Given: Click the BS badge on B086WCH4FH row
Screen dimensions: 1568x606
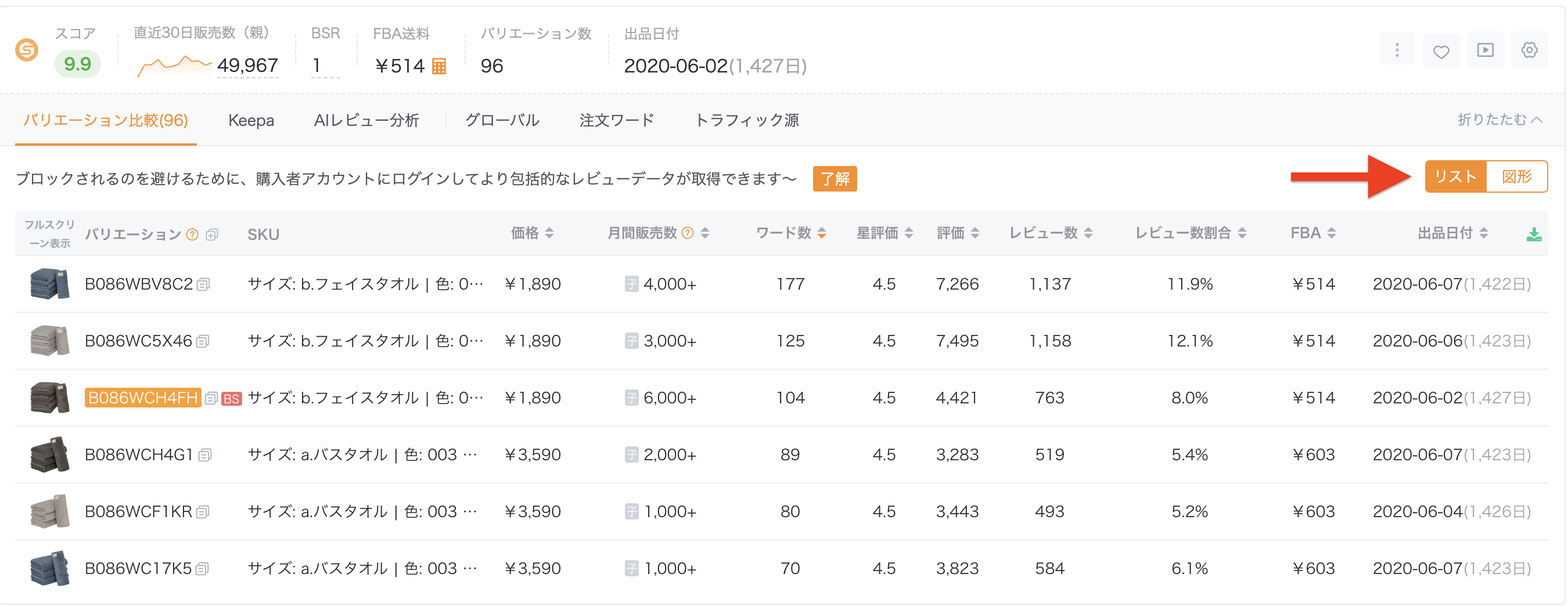Looking at the screenshot, I should pos(231,399).
